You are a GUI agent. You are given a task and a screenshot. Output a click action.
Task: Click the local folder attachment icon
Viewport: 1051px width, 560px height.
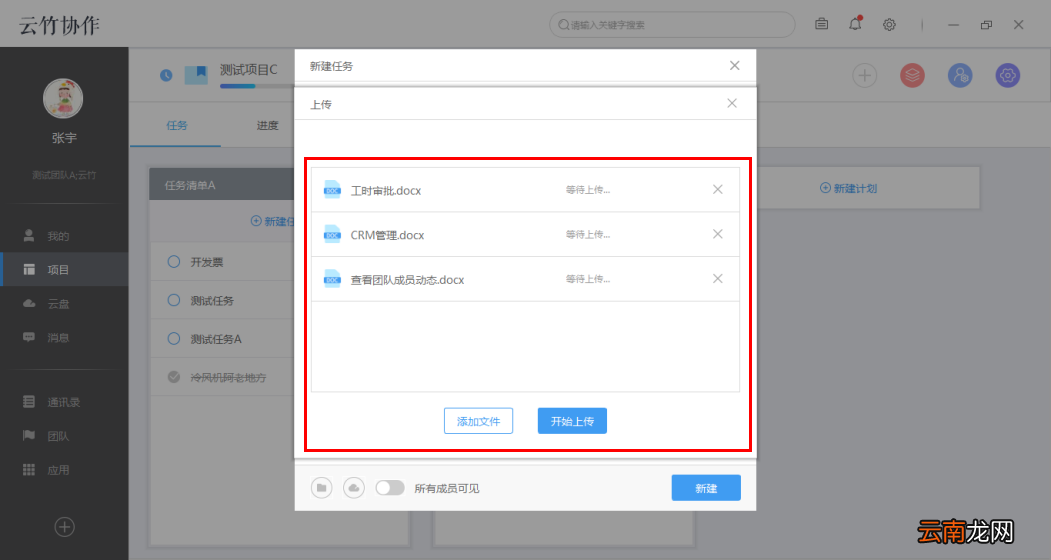[x=322, y=488]
